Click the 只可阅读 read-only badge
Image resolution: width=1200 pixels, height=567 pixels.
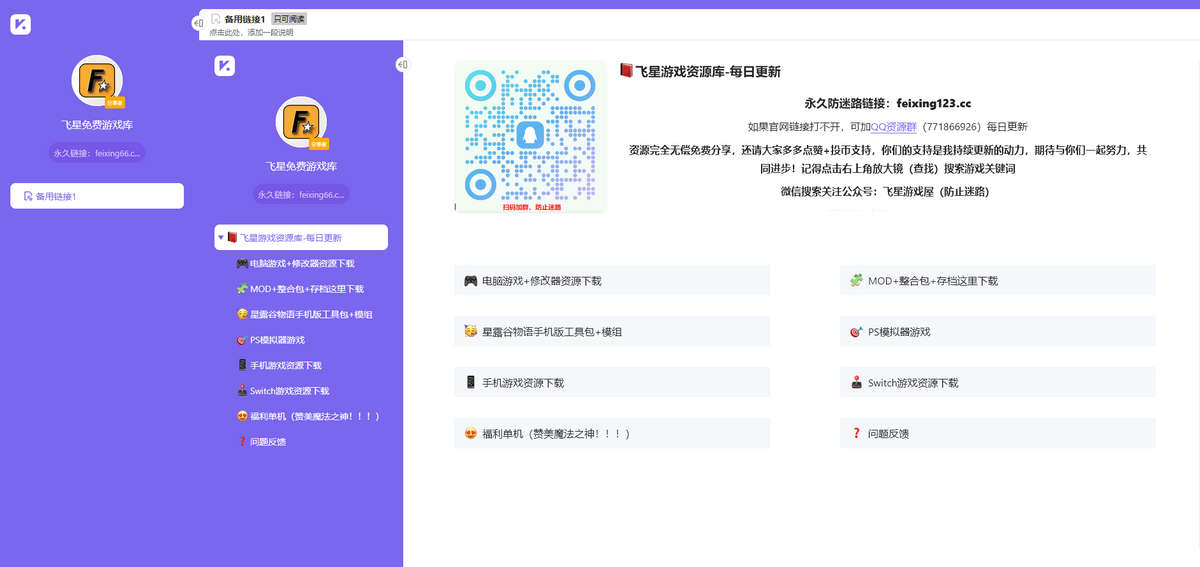tap(289, 19)
